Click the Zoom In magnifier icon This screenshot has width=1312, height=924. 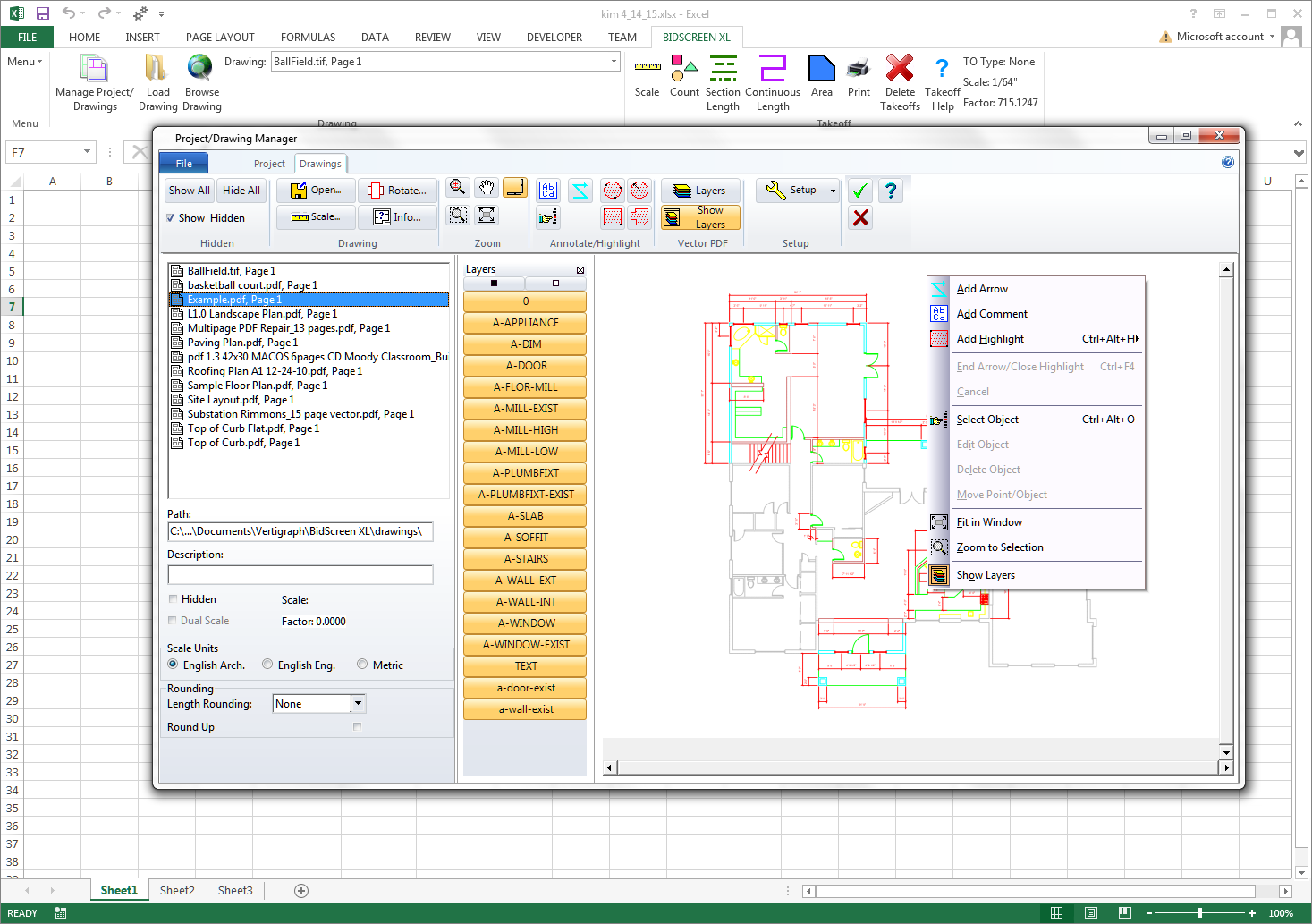458,187
